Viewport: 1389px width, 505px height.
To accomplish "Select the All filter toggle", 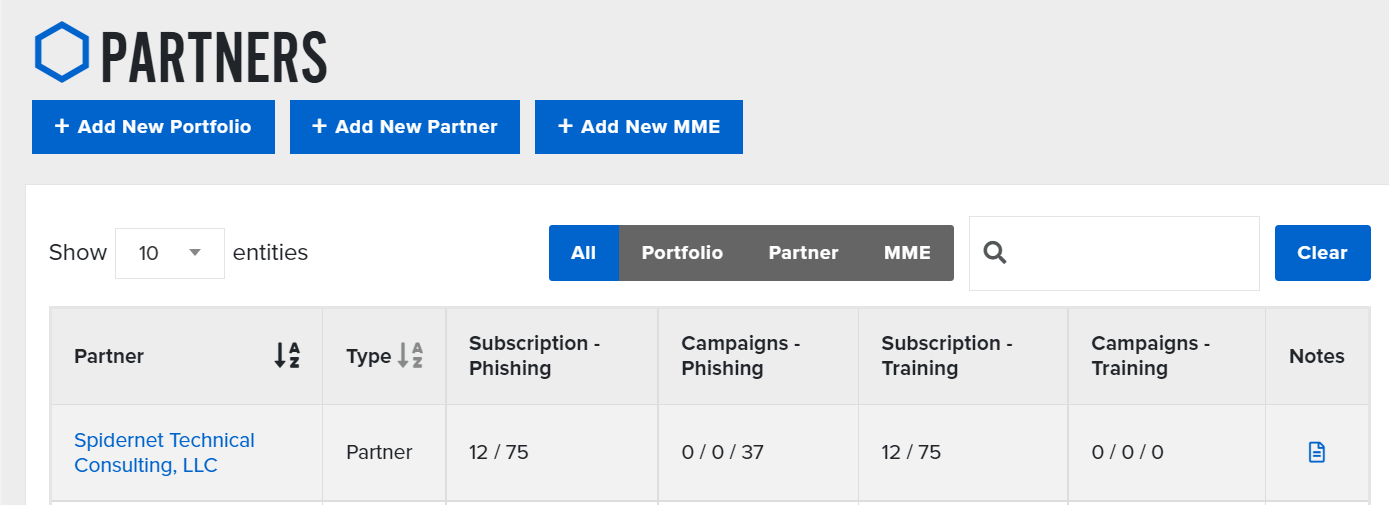I will [x=584, y=253].
